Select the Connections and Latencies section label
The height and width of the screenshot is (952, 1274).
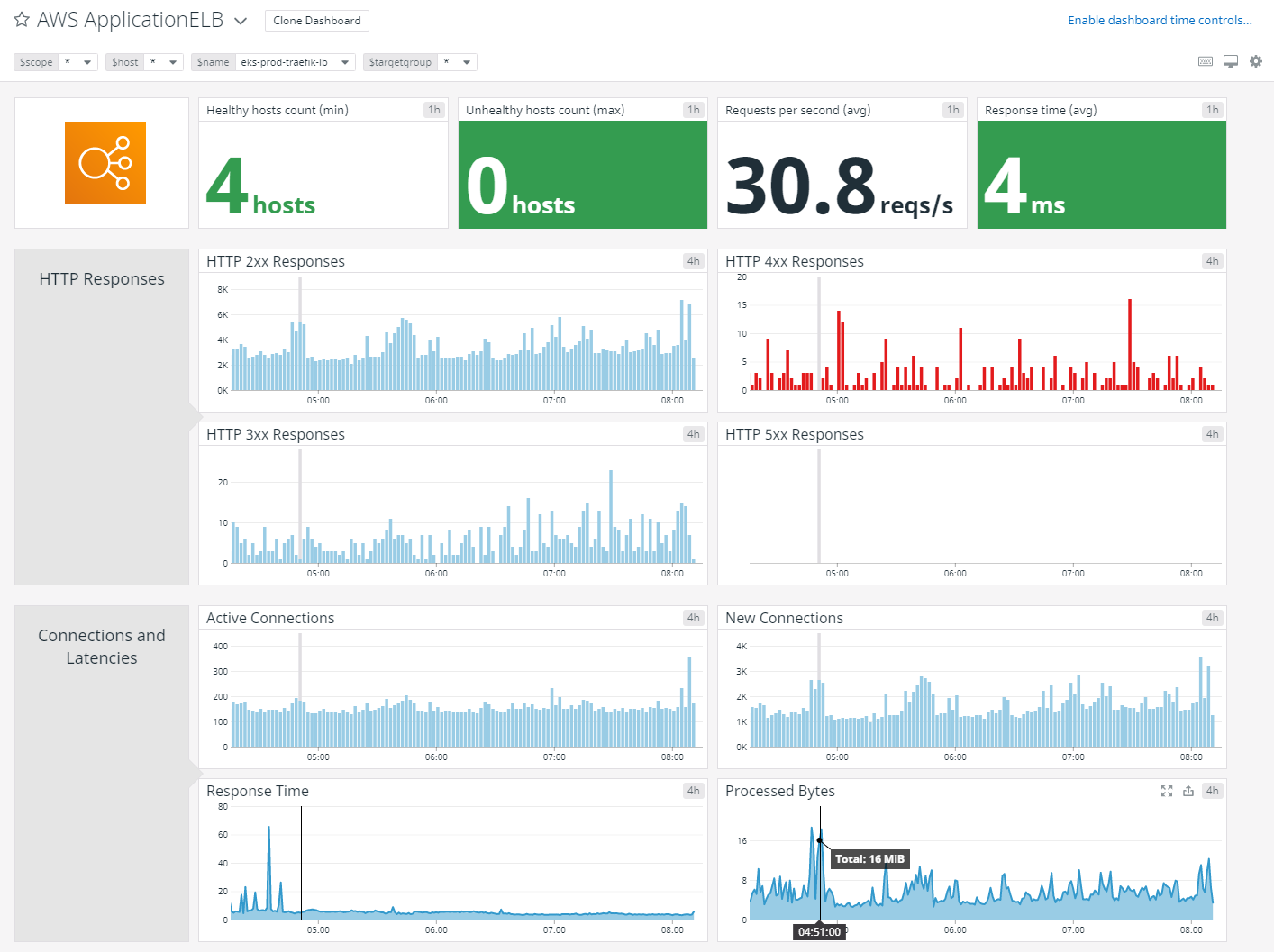point(101,646)
